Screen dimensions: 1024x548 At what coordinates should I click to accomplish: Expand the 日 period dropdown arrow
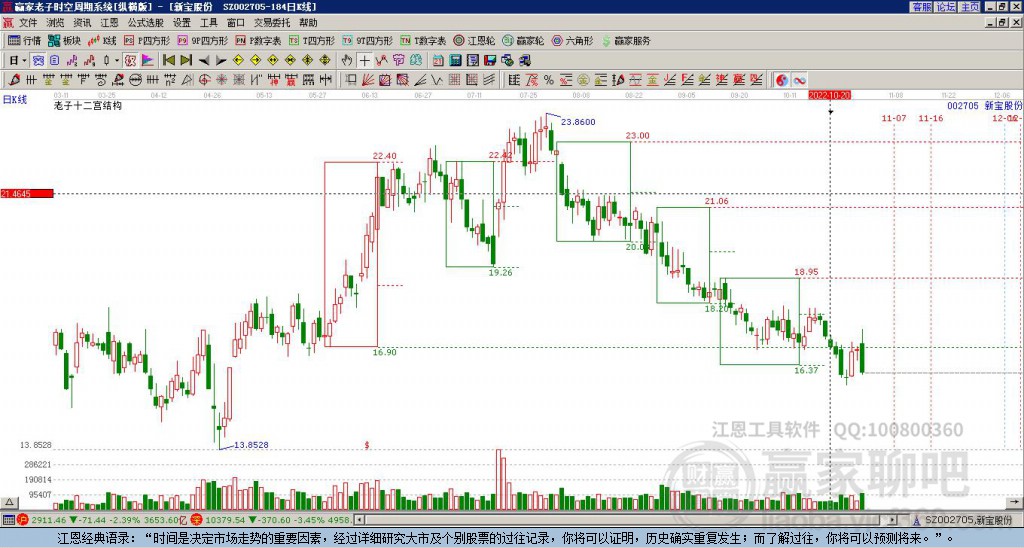point(25,60)
